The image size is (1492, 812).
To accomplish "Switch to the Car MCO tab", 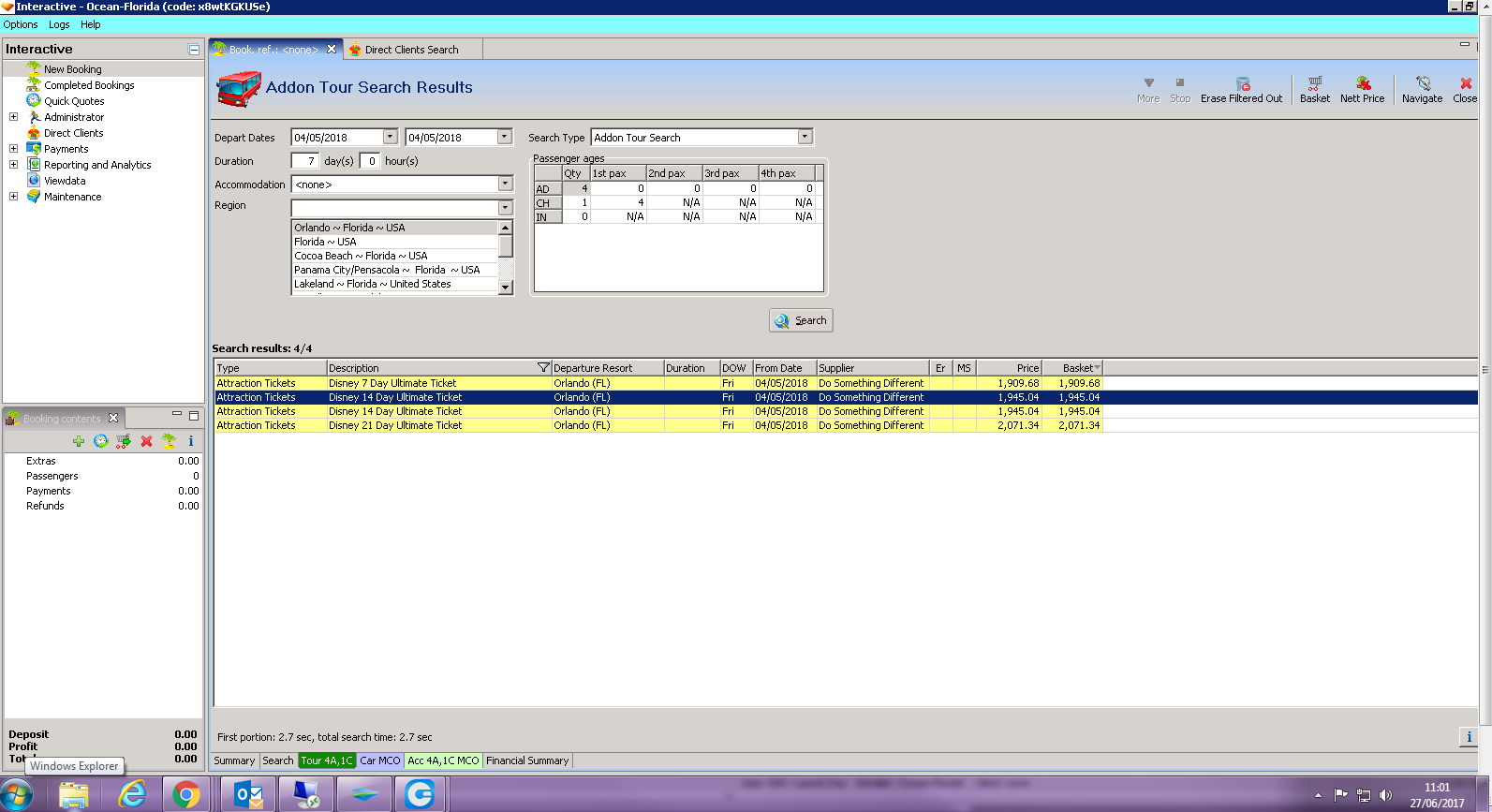I will 379,760.
